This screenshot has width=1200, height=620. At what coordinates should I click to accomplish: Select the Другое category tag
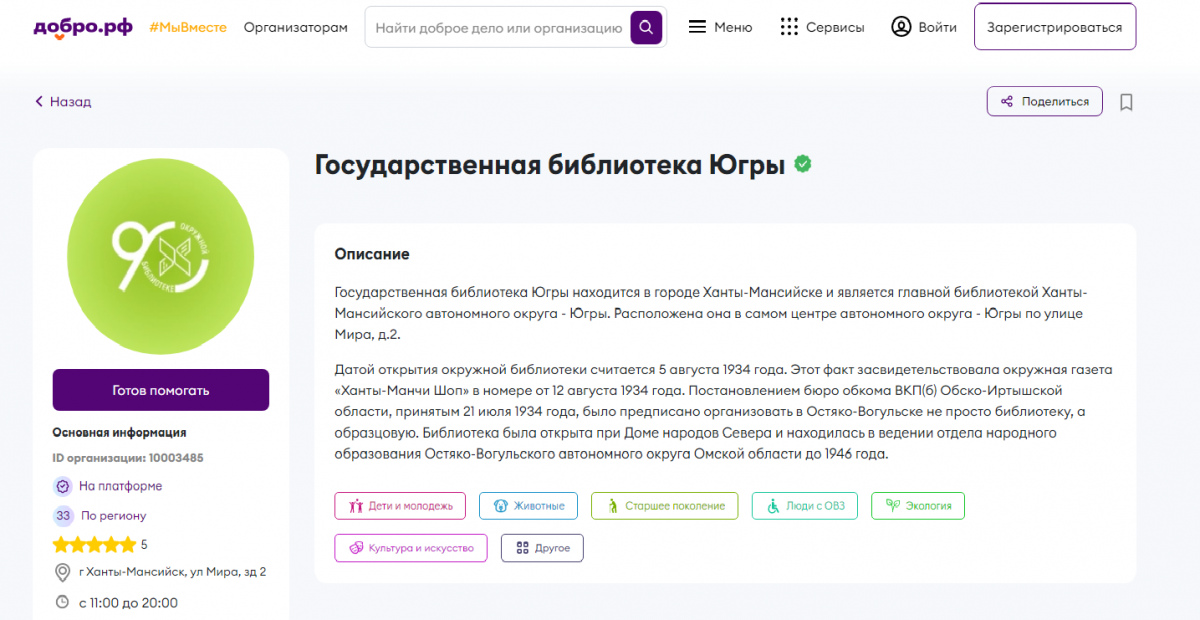tap(542, 548)
